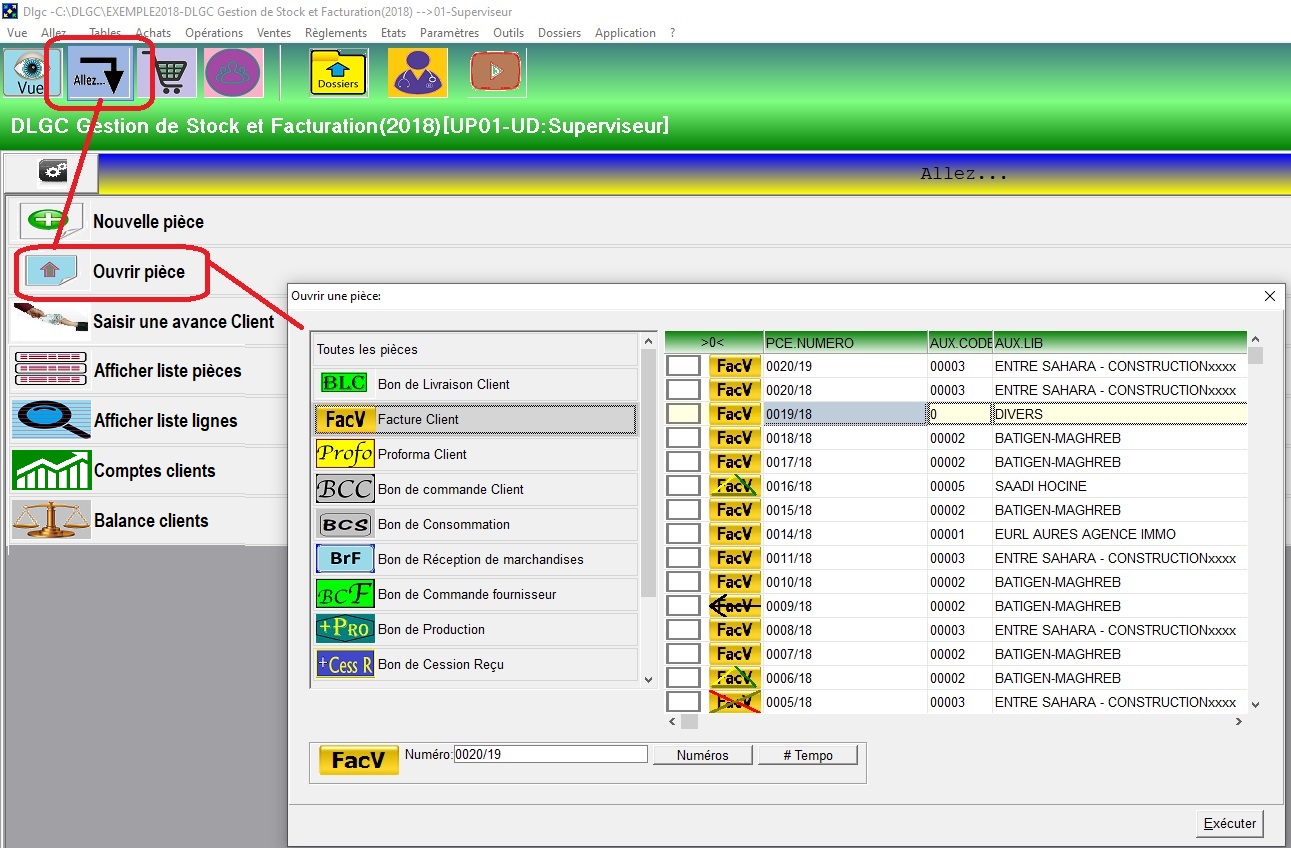
Task: Click the grid scroll-down arrow
Action: 1255,704
